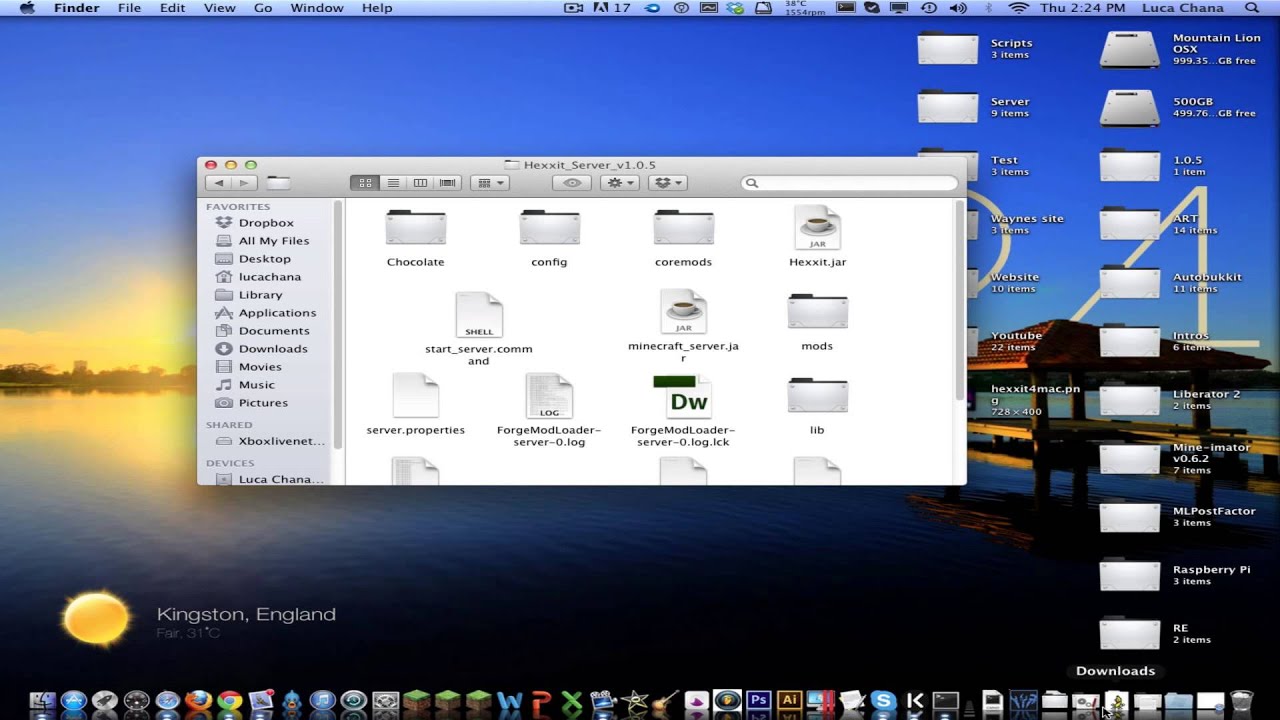Select the ForgeModLoader-server-0.log.lck Dreamweaver file
1280x720 pixels.
[683, 410]
